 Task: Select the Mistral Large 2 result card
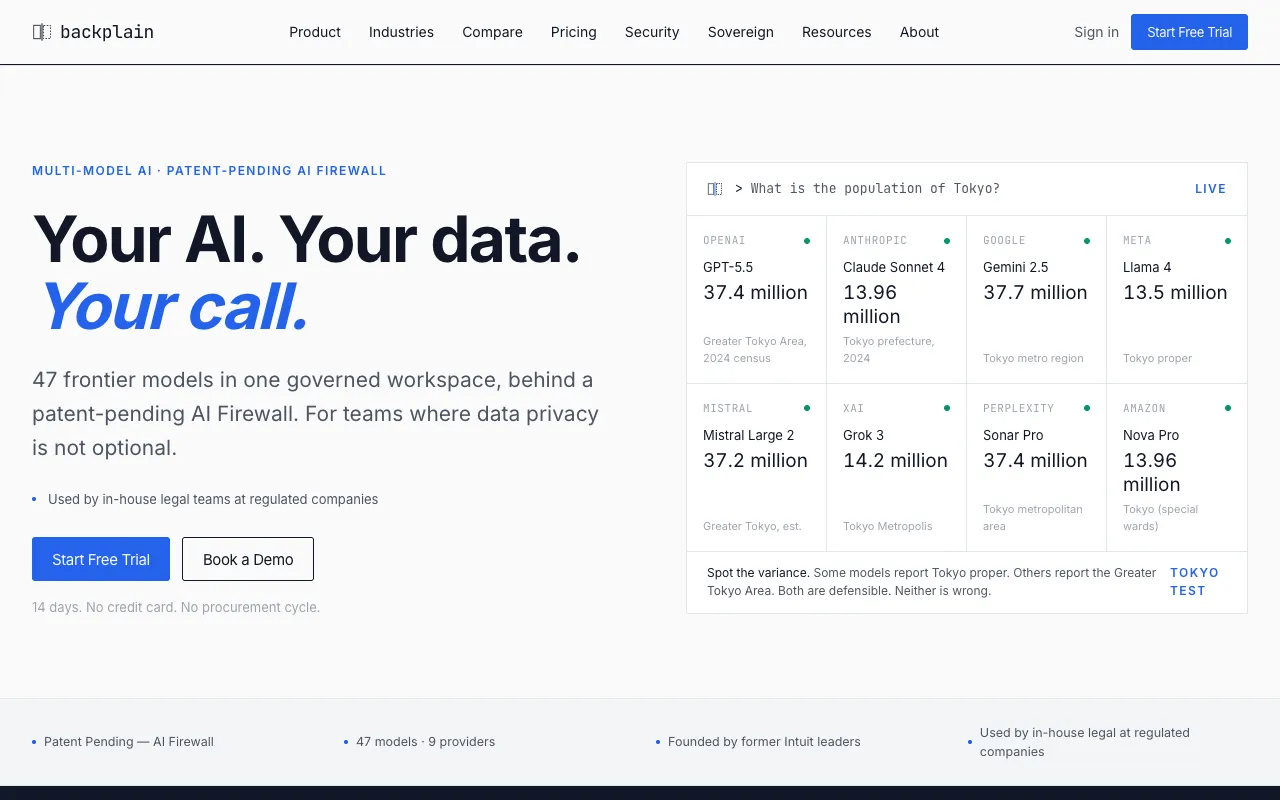tap(757, 468)
